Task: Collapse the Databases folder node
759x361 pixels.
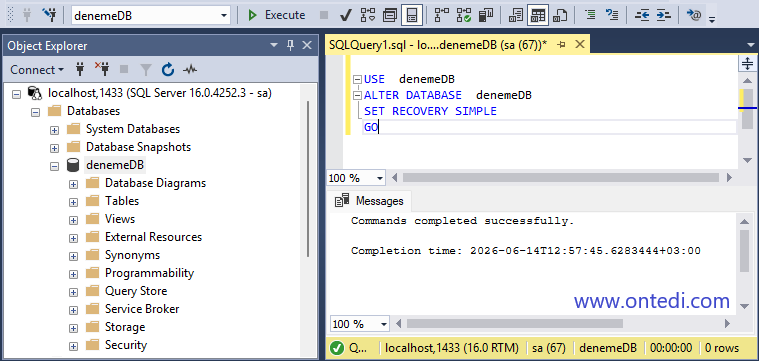Action: pos(35,111)
